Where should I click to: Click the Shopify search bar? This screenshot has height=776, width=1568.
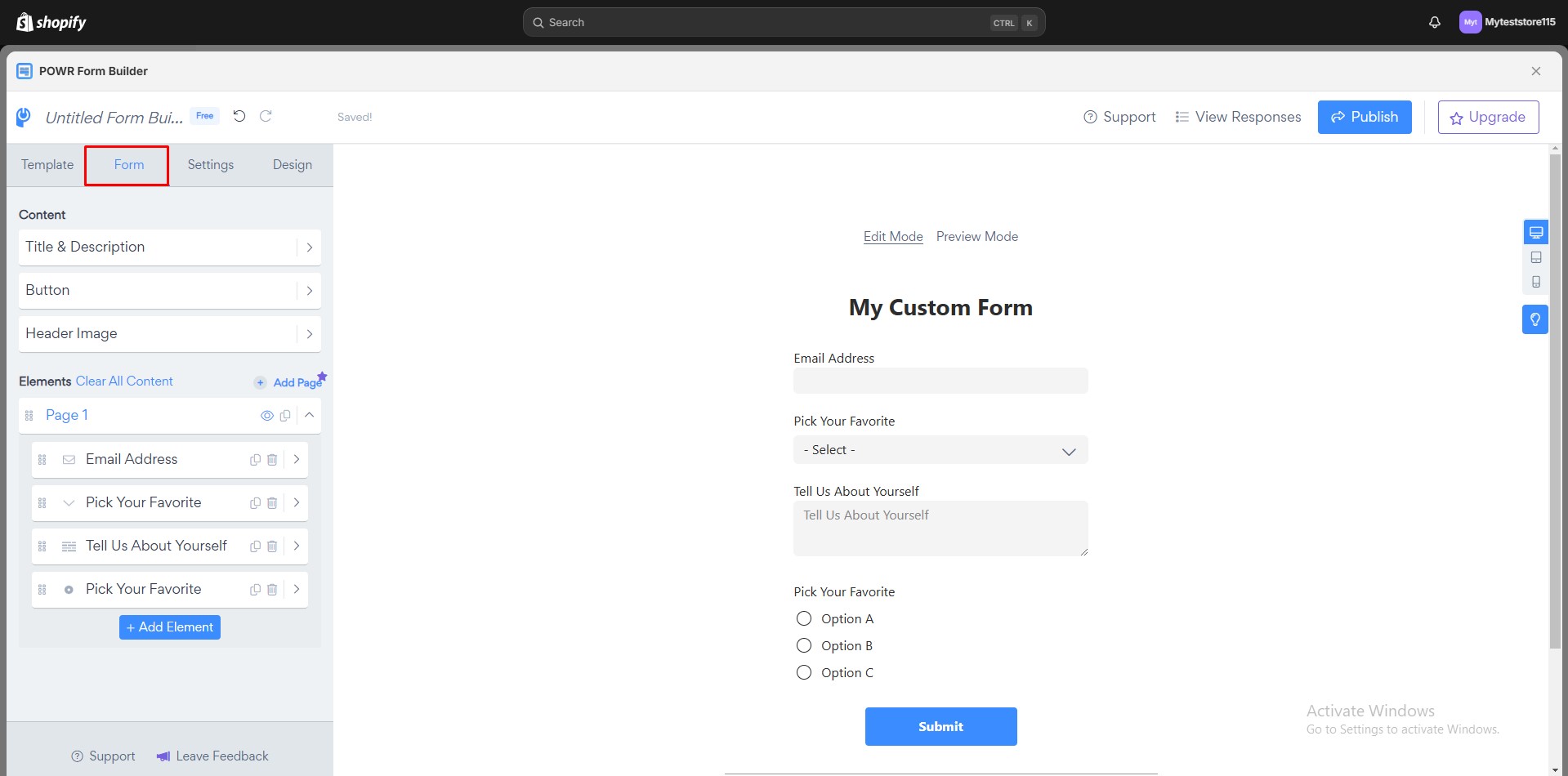point(783,22)
